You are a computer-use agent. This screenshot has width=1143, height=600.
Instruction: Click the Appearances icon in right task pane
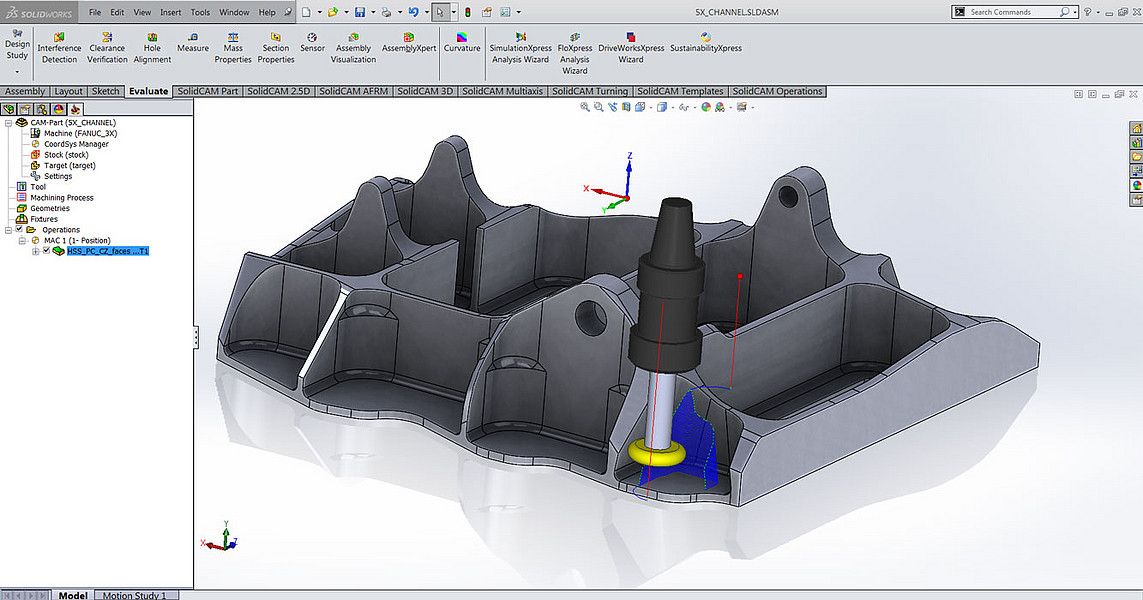click(x=1136, y=185)
